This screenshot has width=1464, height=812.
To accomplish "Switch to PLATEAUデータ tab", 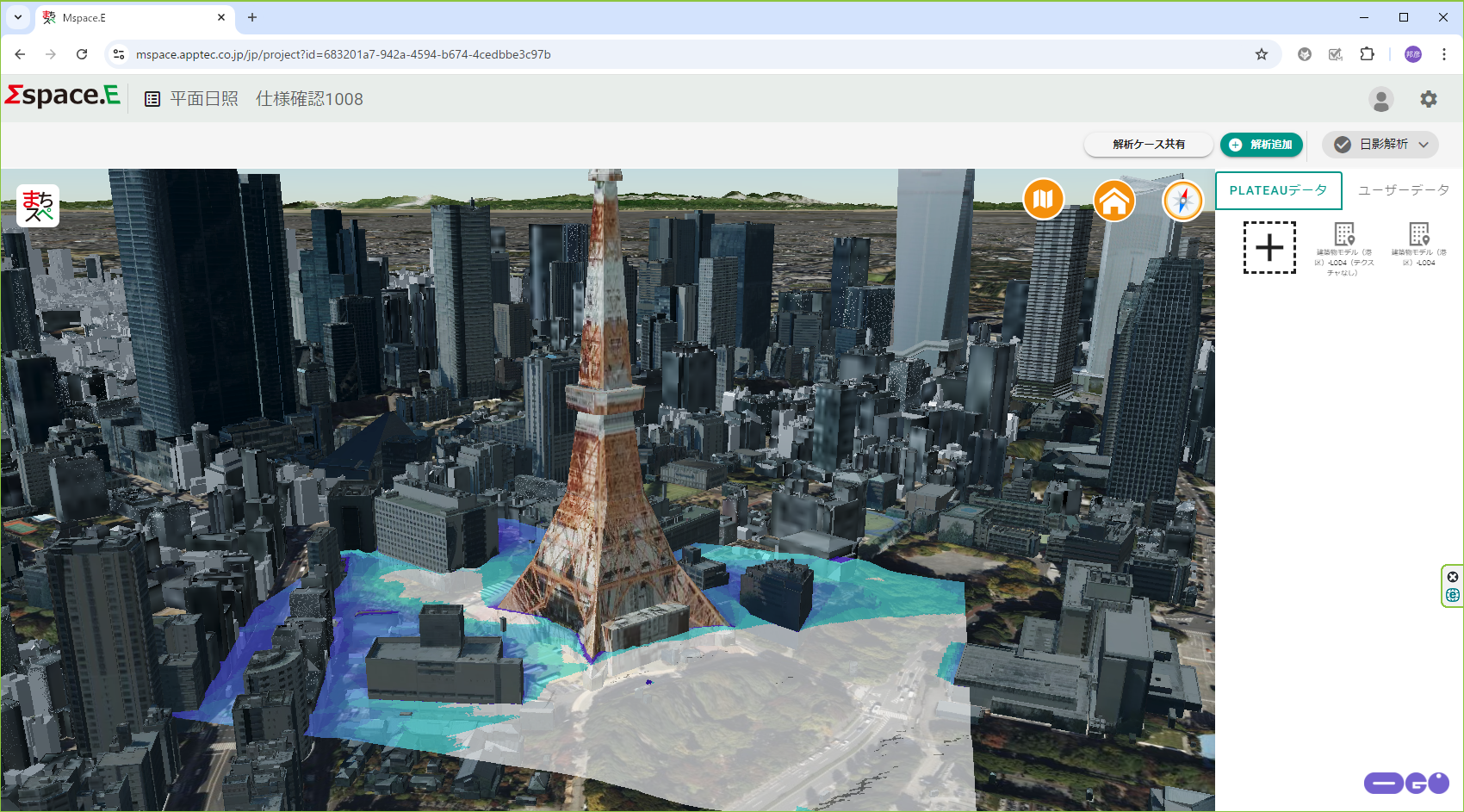I will [1278, 190].
